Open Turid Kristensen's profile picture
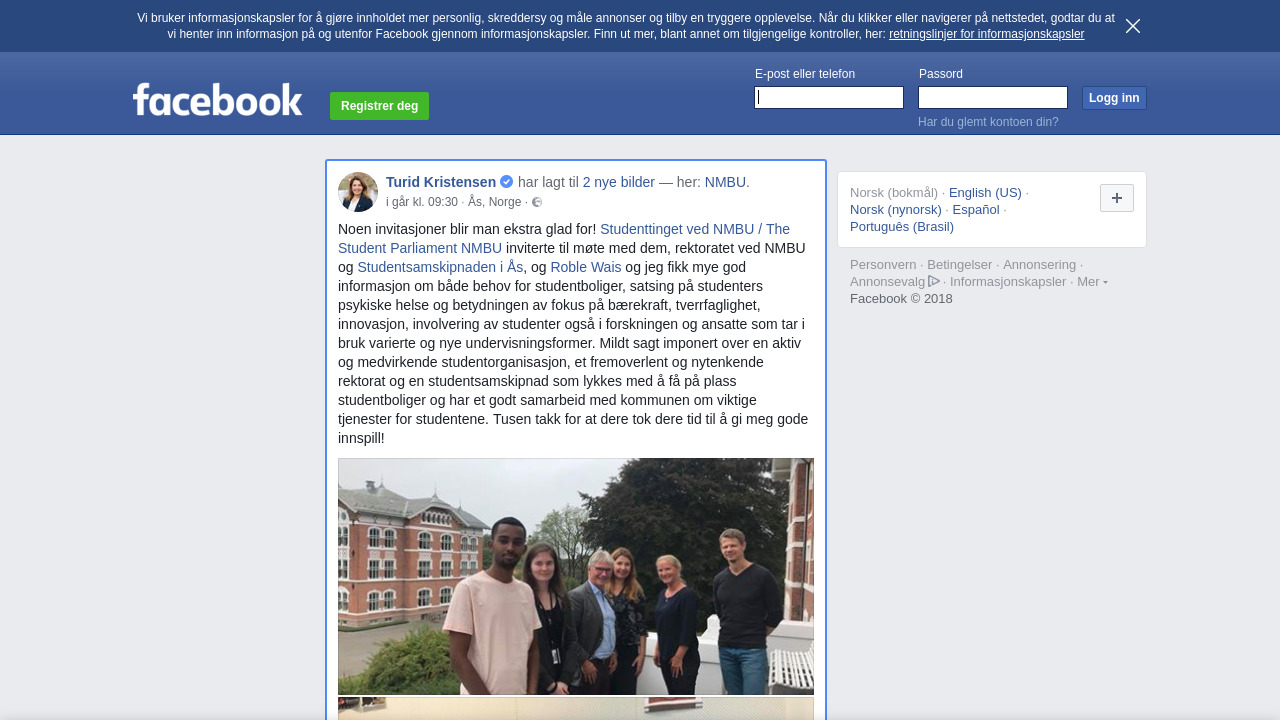1280x720 pixels. (358, 192)
